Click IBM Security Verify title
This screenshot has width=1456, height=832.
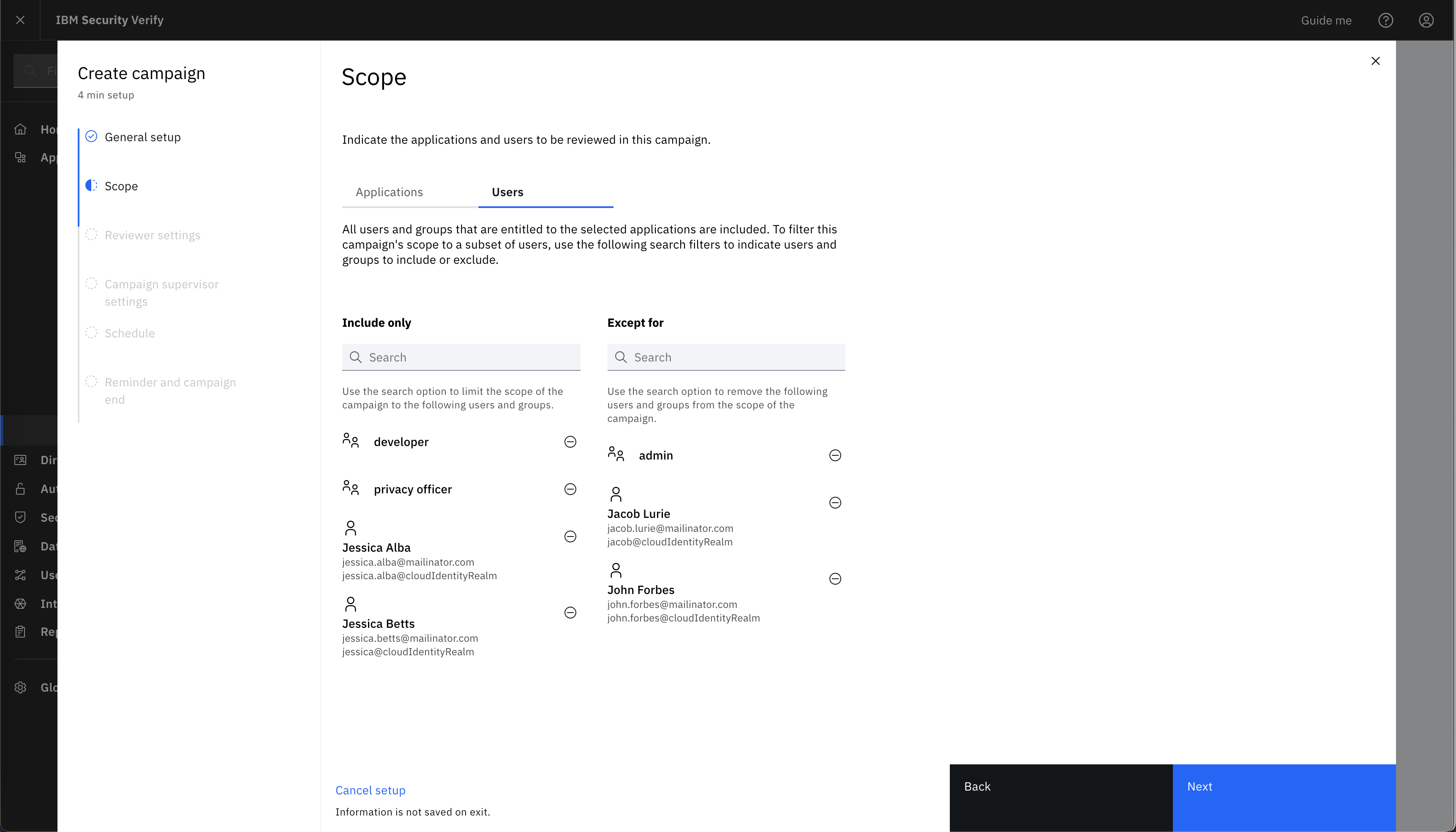click(109, 20)
